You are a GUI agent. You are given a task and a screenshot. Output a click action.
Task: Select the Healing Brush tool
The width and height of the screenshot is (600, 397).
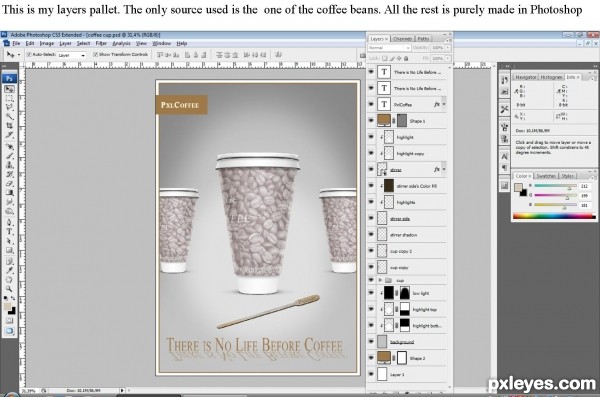(10, 147)
